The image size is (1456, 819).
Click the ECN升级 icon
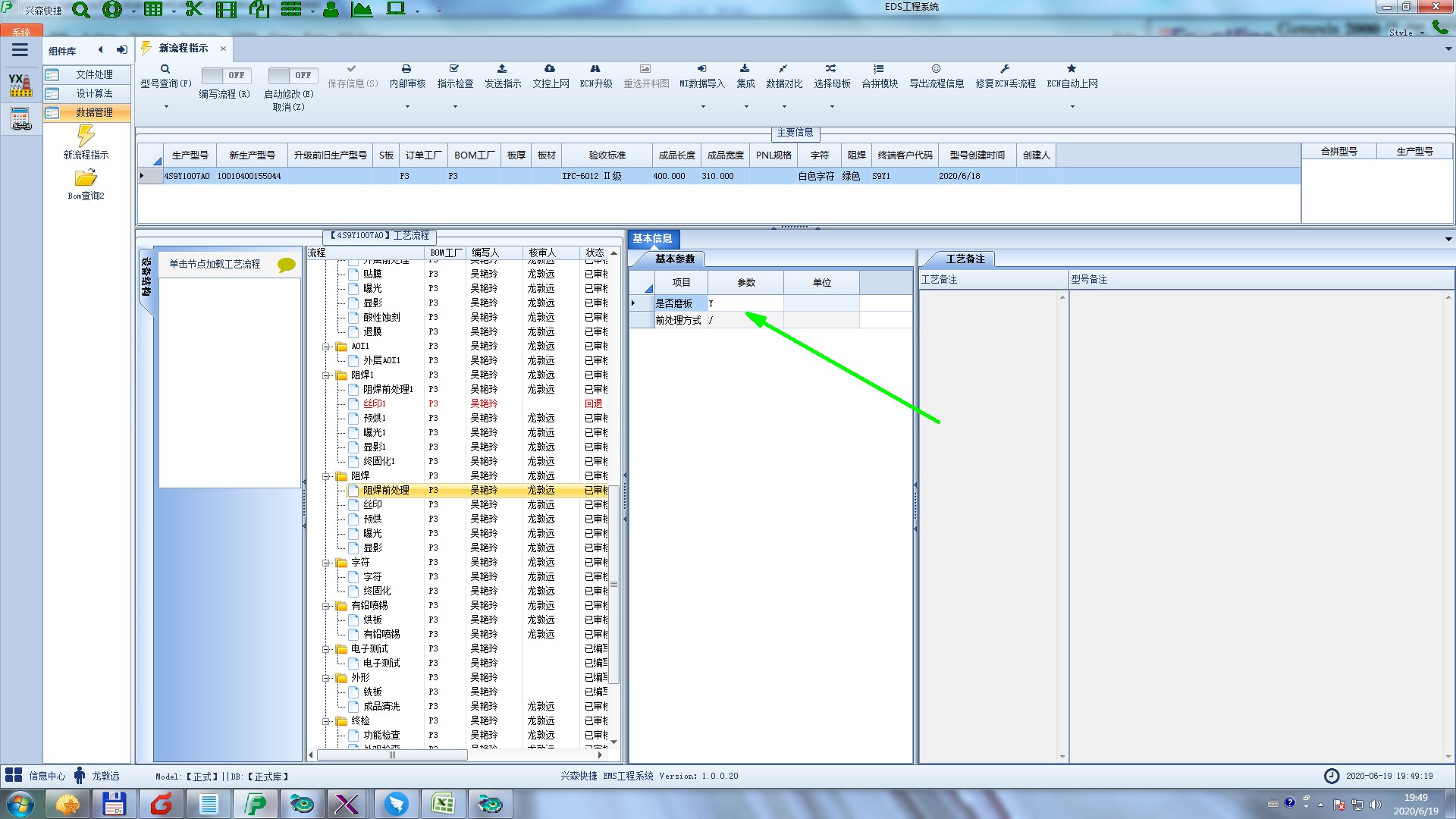pyautogui.click(x=595, y=69)
